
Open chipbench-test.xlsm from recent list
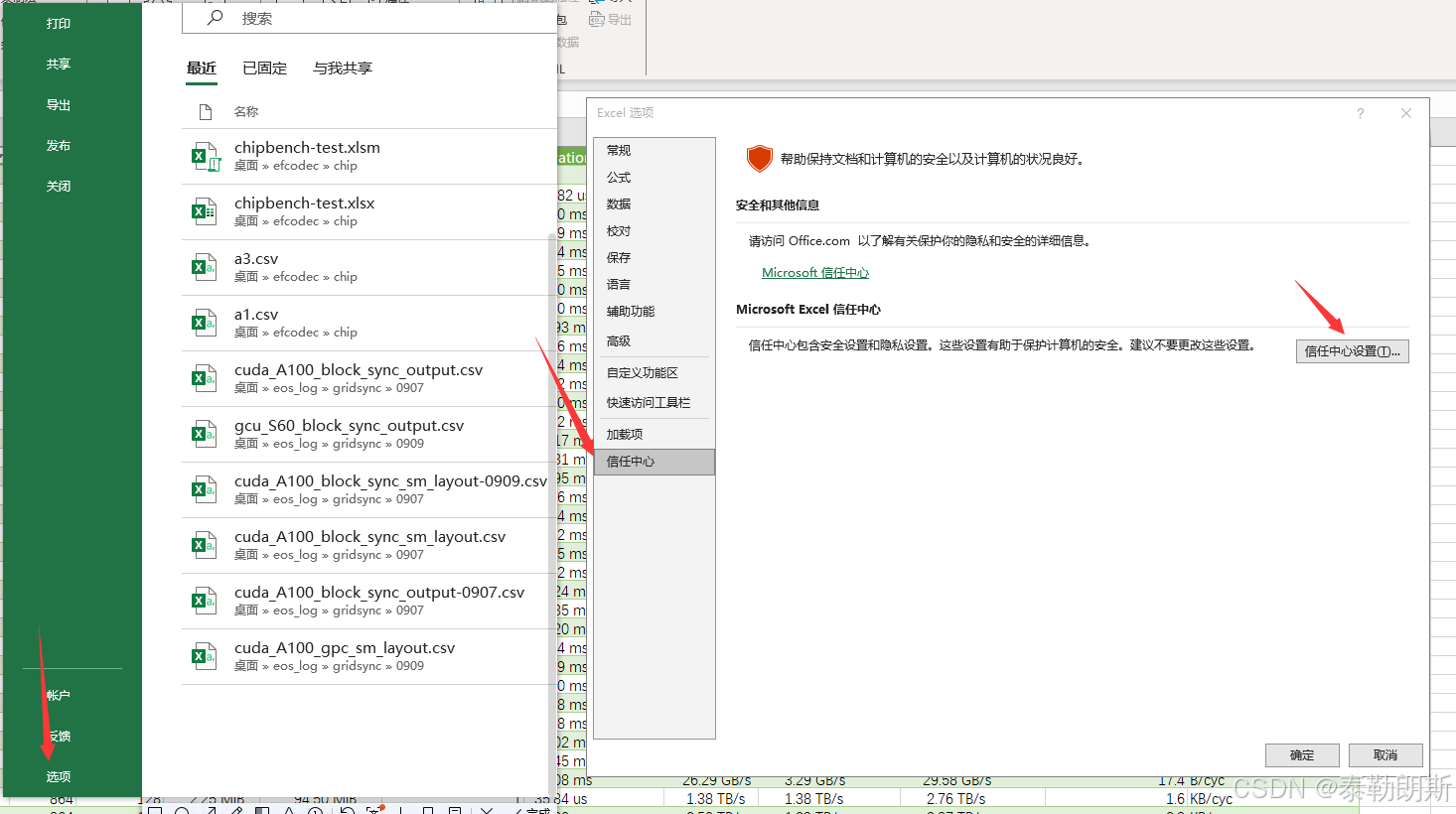(369, 156)
